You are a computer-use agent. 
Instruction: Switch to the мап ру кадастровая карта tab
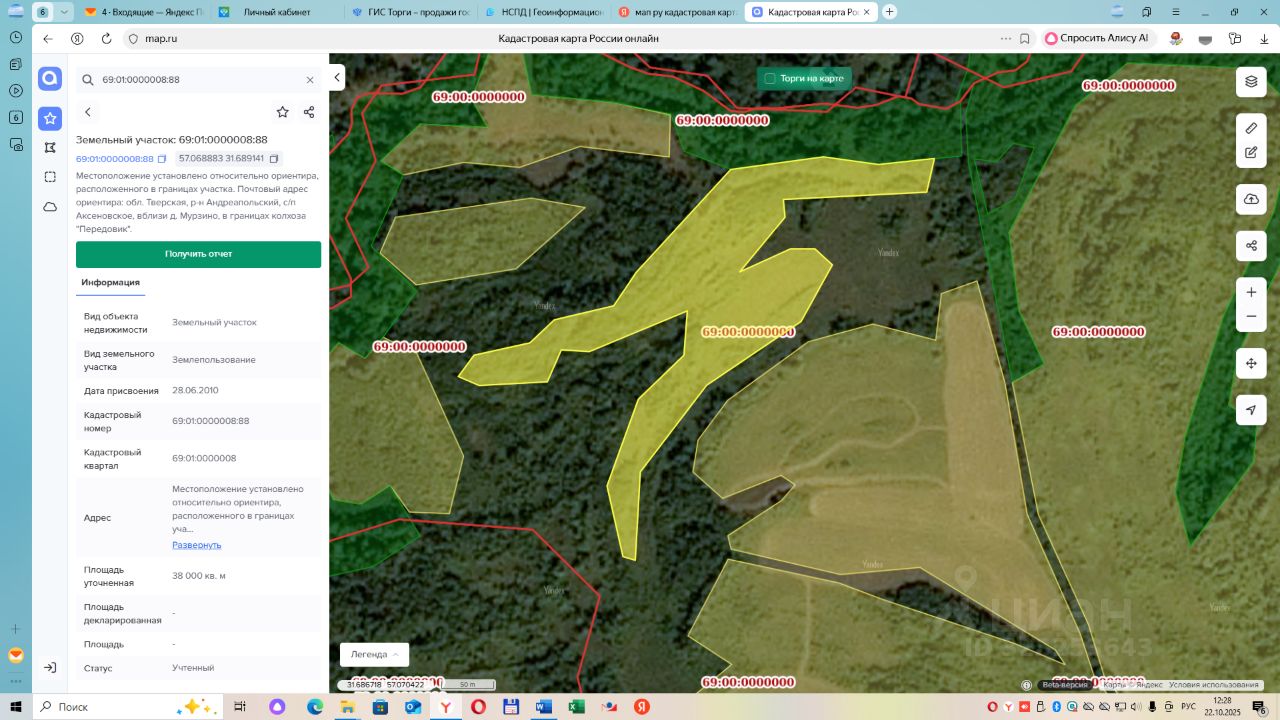coord(678,12)
